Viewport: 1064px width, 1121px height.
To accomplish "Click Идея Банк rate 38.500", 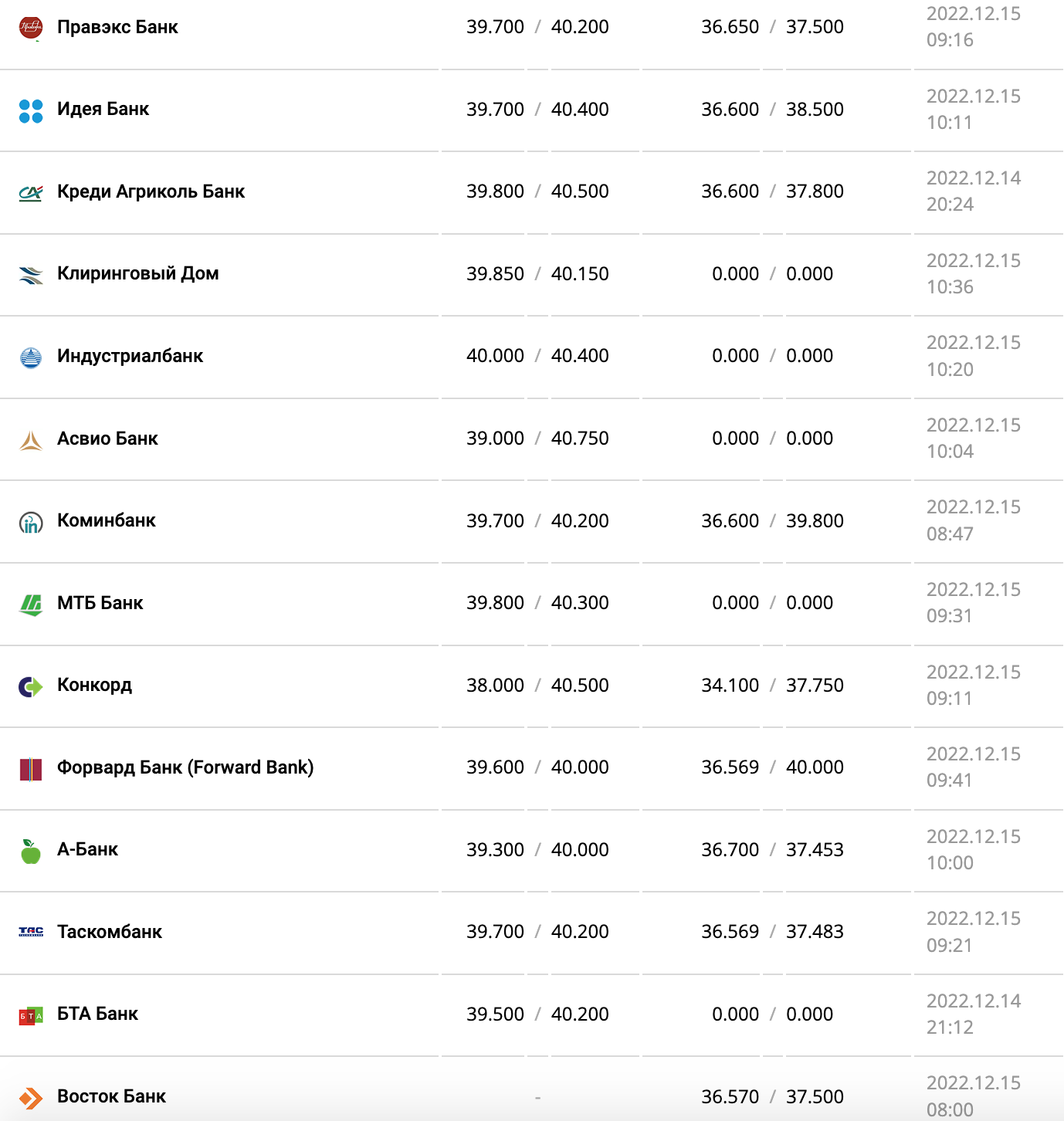I will [x=815, y=110].
